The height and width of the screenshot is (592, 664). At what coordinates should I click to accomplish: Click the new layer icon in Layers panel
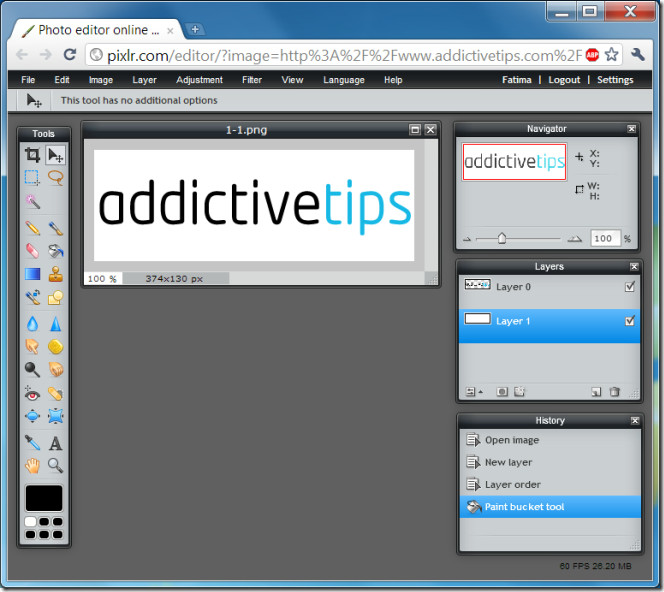pos(596,392)
